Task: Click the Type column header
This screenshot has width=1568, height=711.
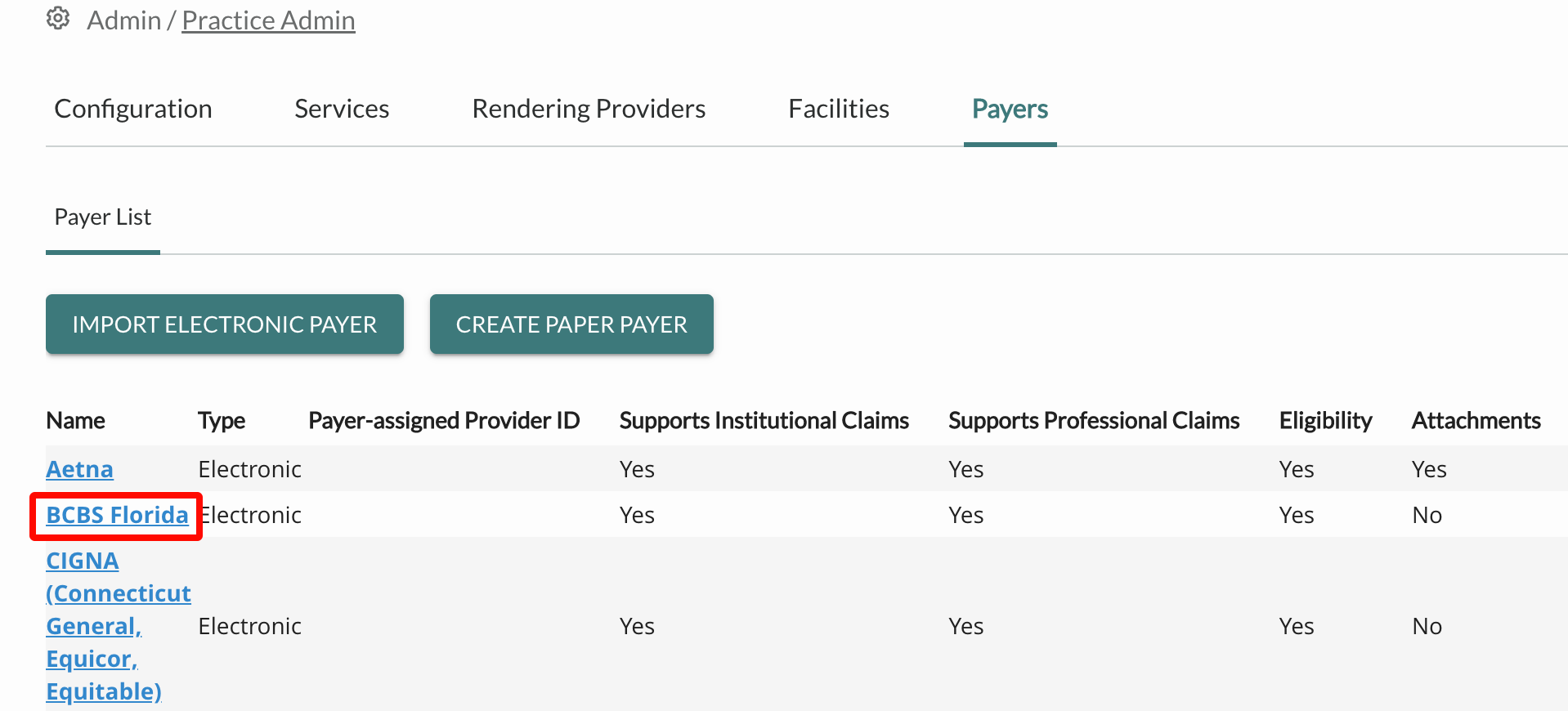Action: [x=222, y=421]
